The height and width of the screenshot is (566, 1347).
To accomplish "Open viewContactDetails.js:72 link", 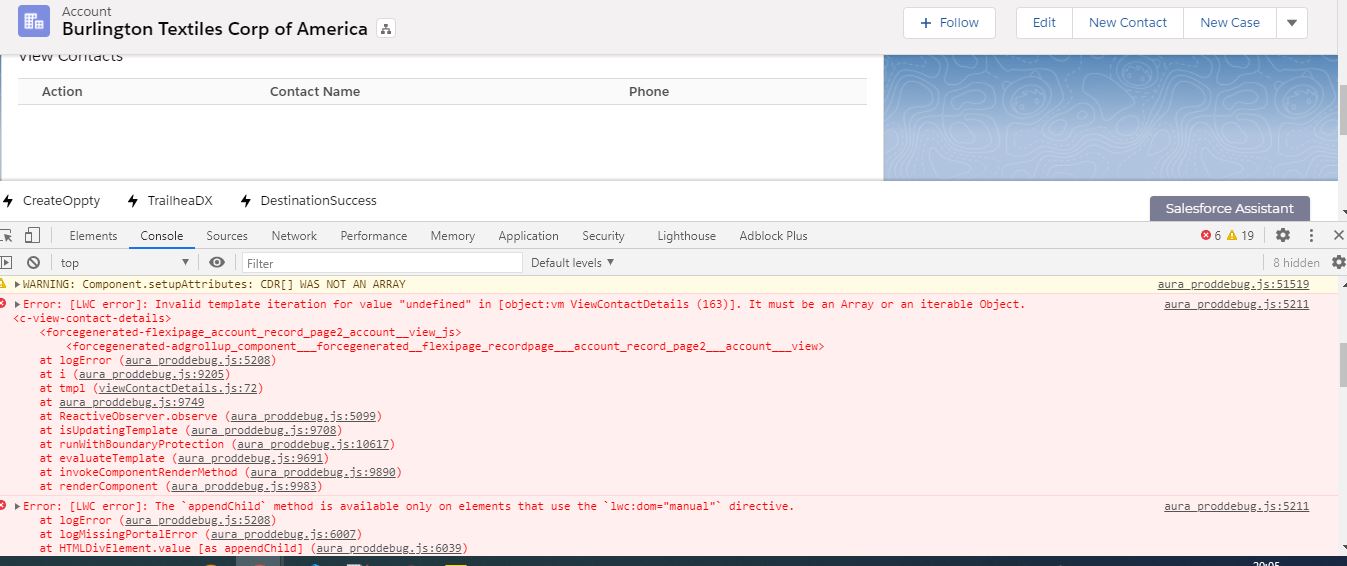I will [x=180, y=388].
